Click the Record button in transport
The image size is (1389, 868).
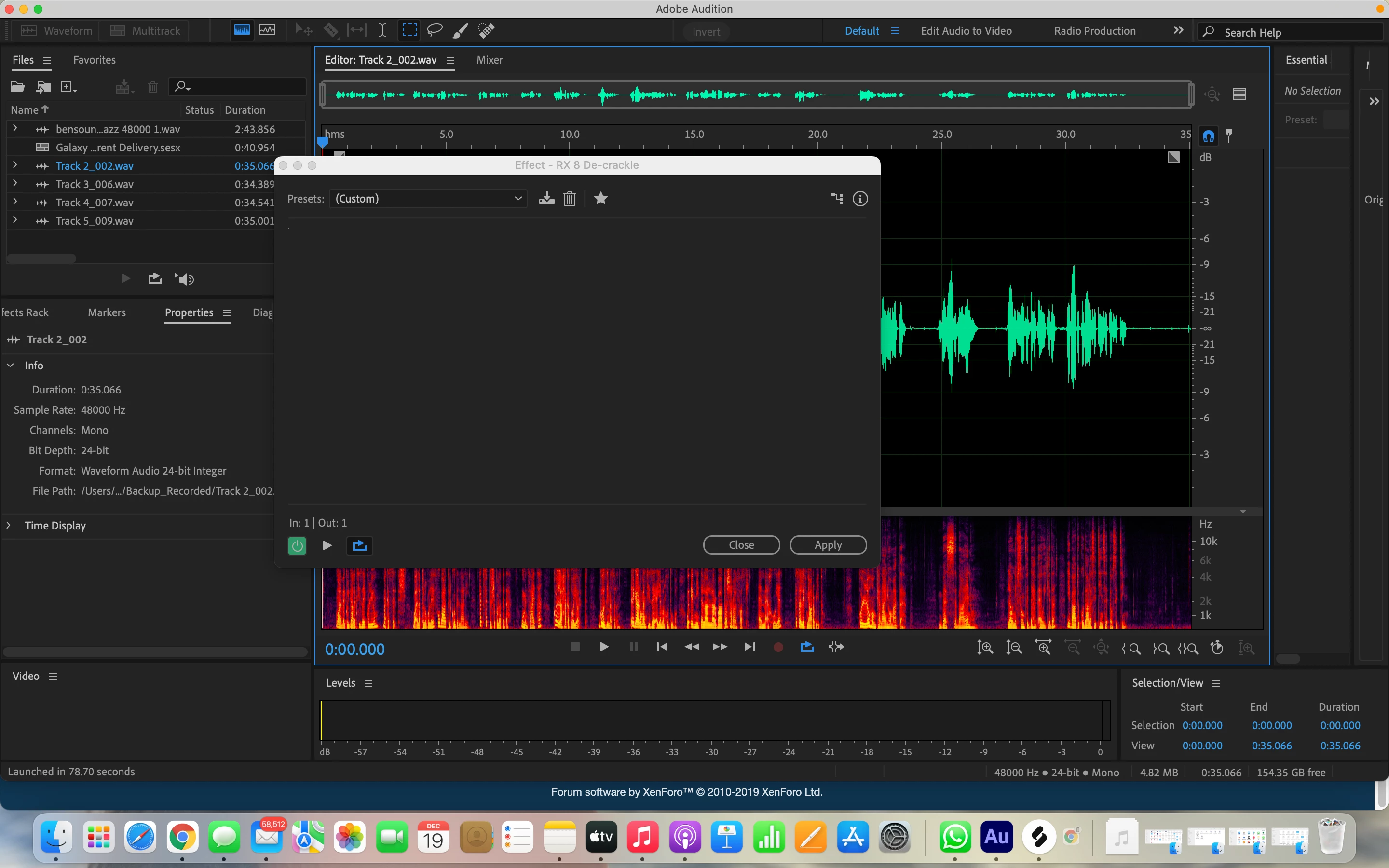coord(778,647)
